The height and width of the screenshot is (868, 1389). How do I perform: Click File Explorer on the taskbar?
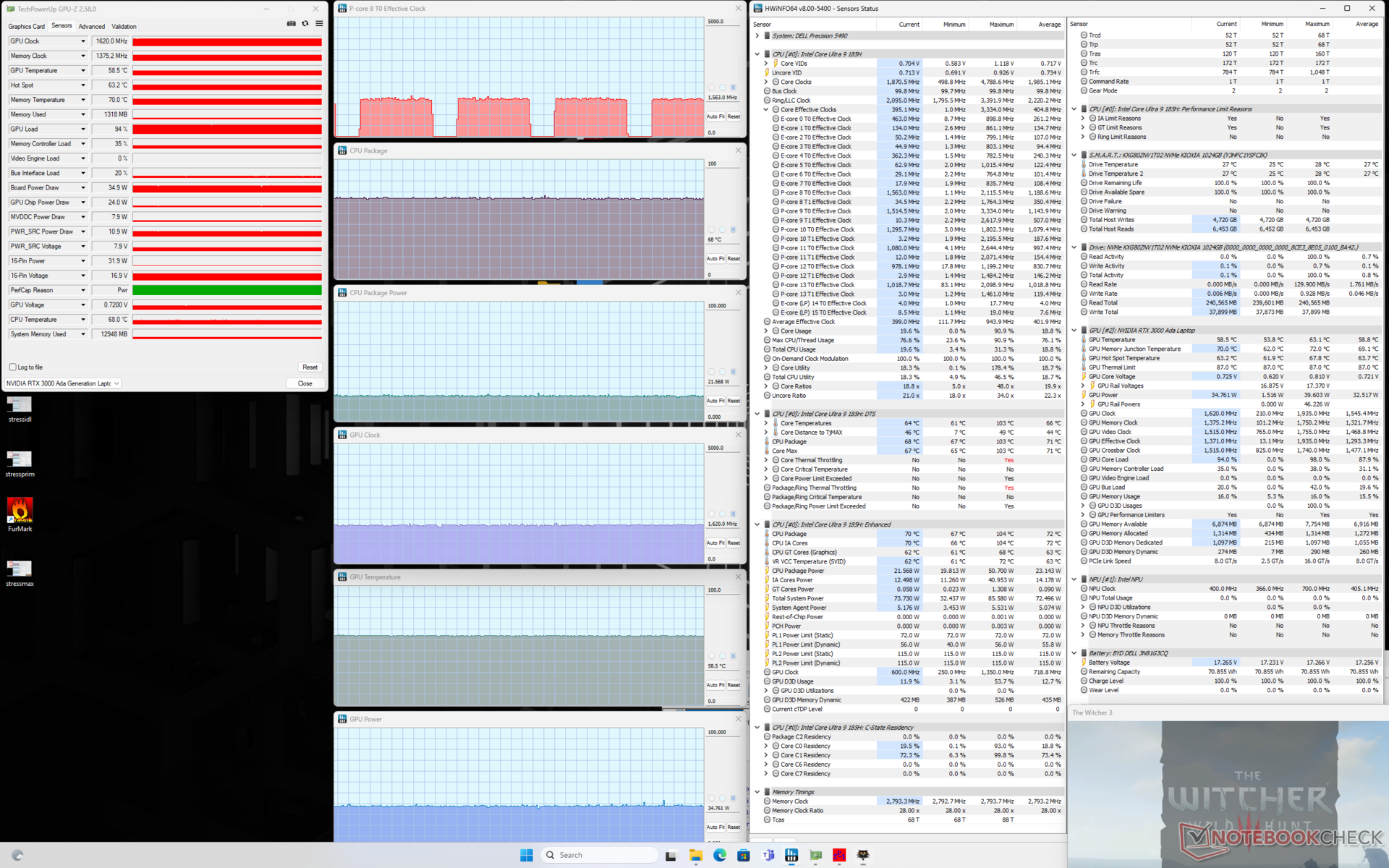pyautogui.click(x=695, y=855)
